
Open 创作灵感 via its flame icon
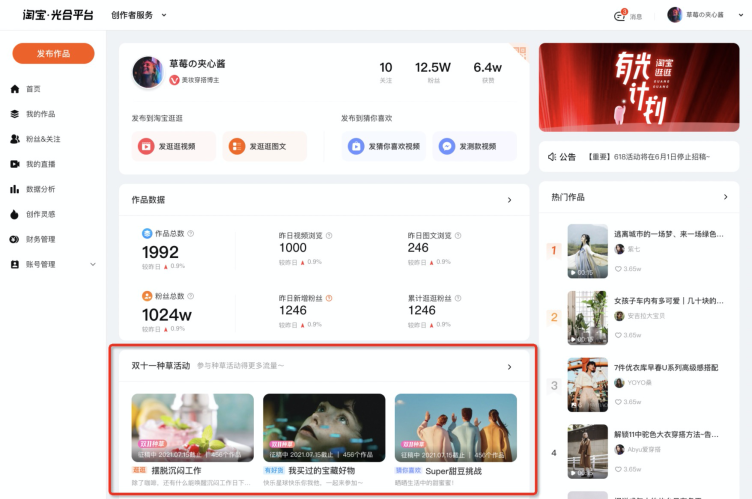coord(15,214)
